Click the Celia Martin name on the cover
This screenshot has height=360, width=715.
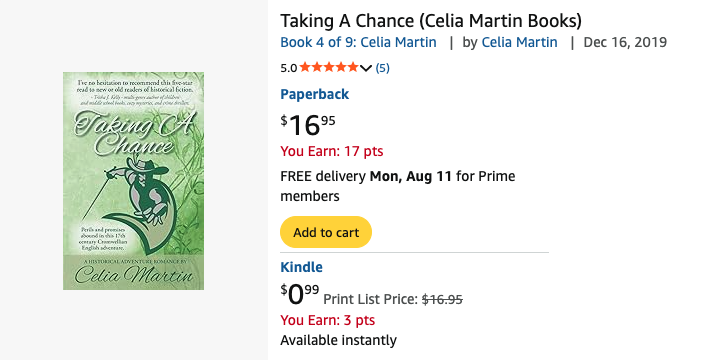point(134,275)
